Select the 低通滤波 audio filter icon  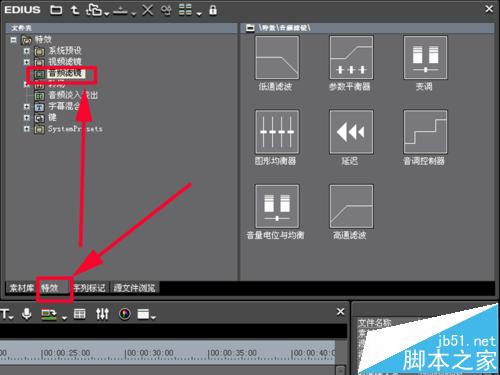[x=277, y=58]
